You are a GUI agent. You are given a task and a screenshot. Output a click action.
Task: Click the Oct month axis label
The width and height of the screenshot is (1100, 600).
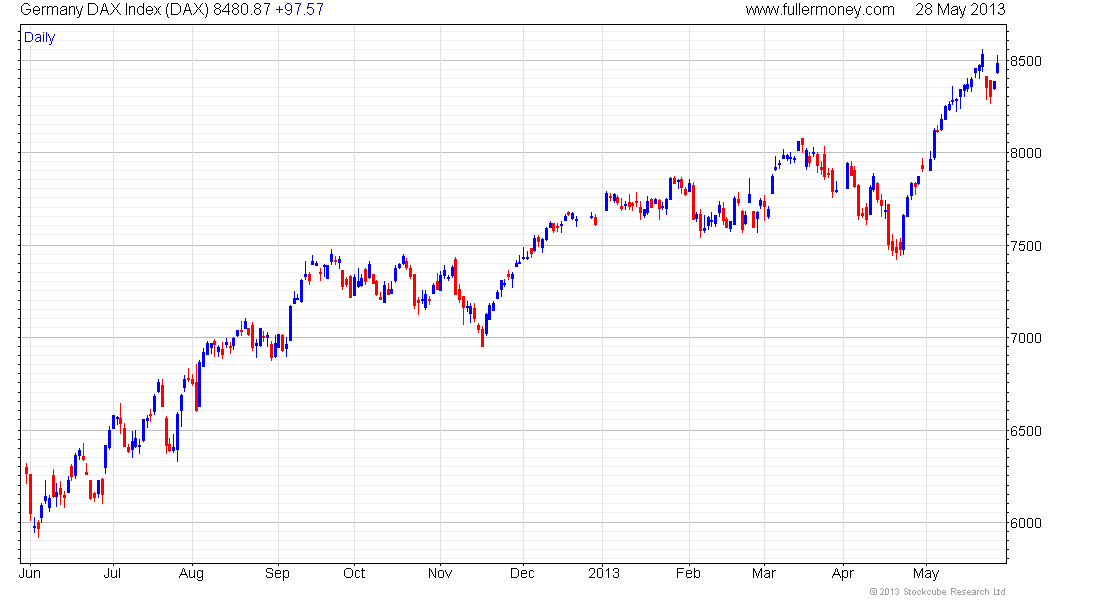pyautogui.click(x=354, y=573)
